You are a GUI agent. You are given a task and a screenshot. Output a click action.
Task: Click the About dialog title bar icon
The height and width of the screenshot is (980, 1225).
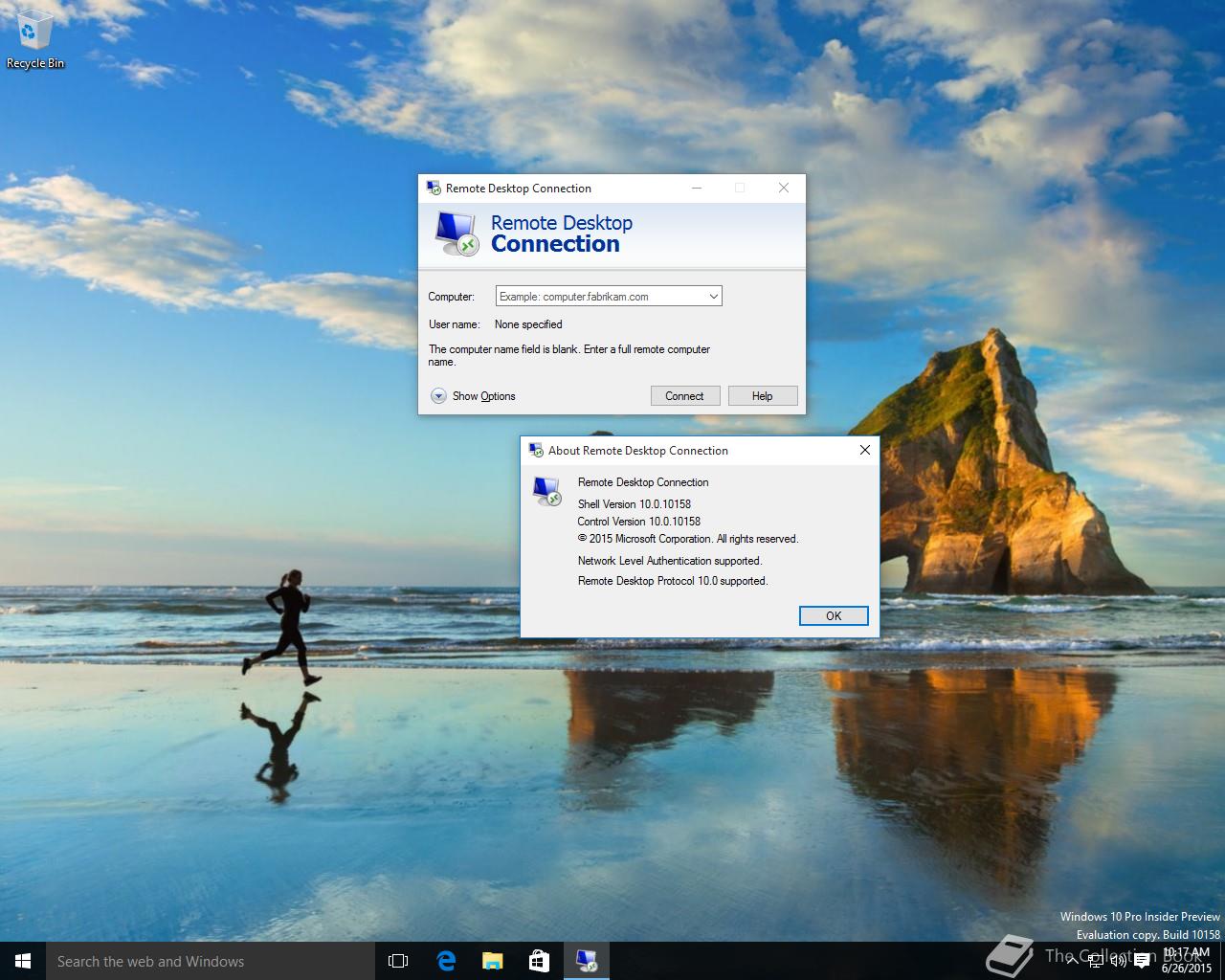(x=536, y=451)
